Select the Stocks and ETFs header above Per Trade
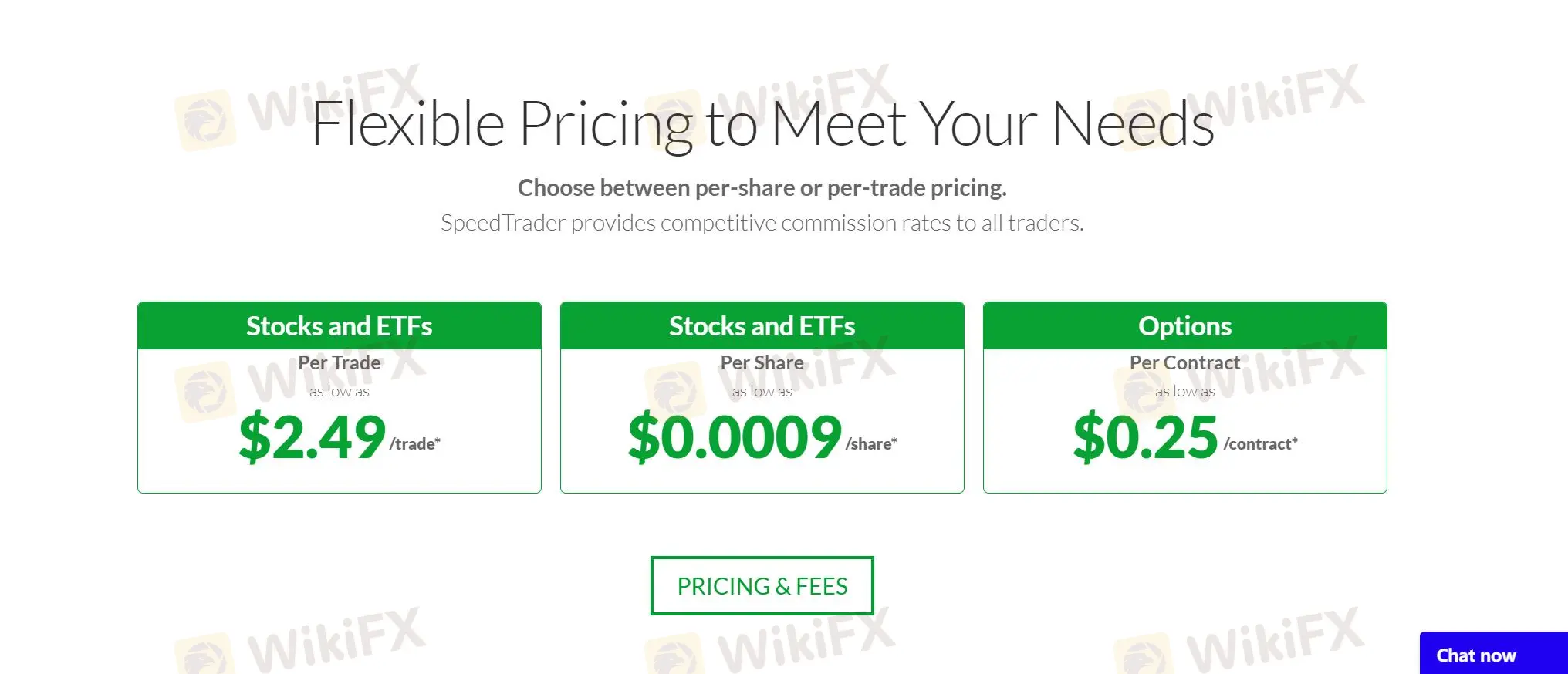1568x674 pixels. coord(339,326)
